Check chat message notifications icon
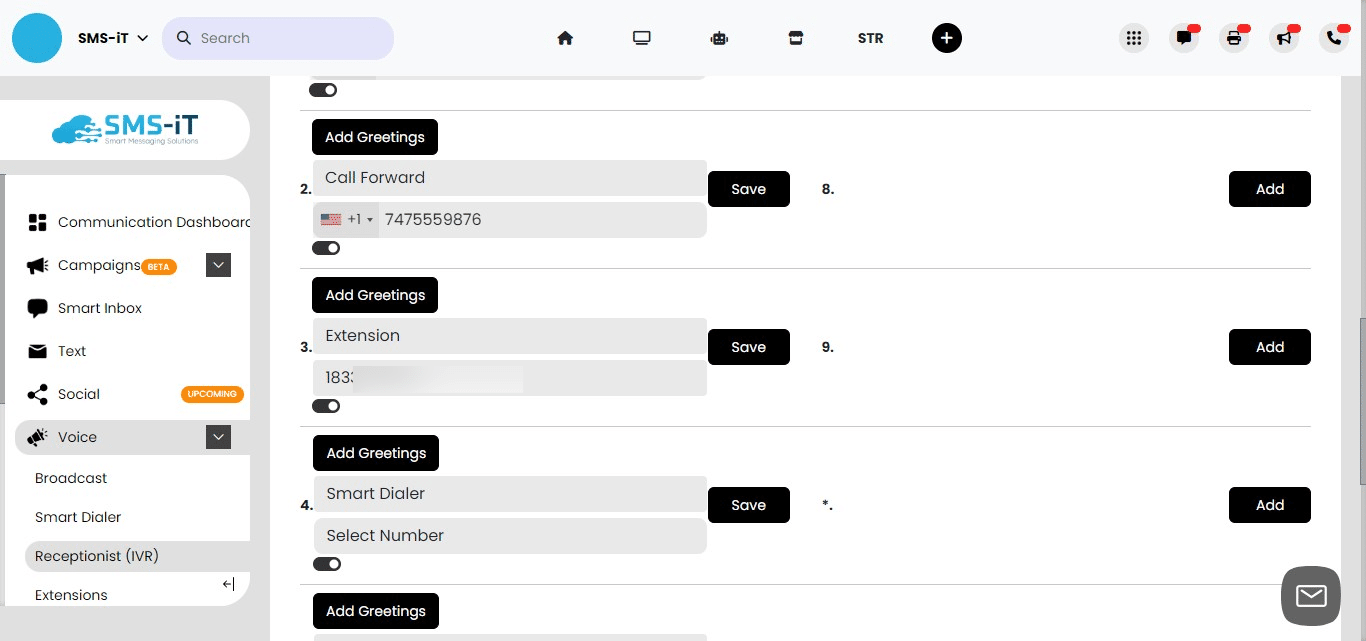 tap(1184, 38)
